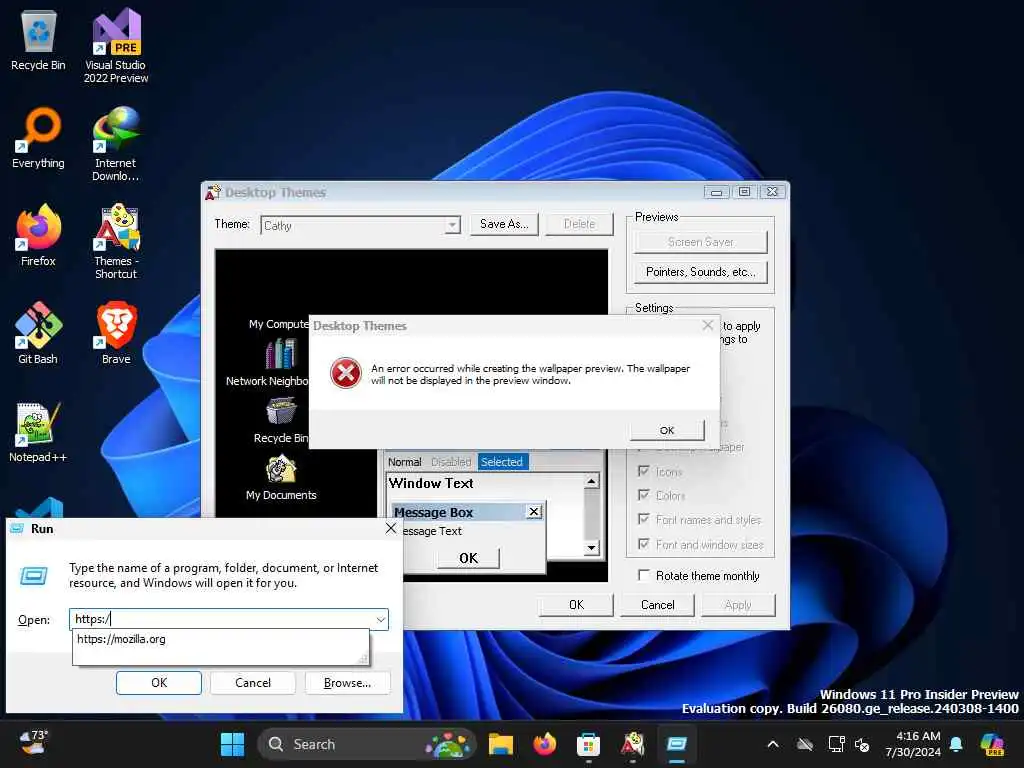Select the Notepad++ desktop shortcut
The image size is (1024, 768).
(39, 432)
